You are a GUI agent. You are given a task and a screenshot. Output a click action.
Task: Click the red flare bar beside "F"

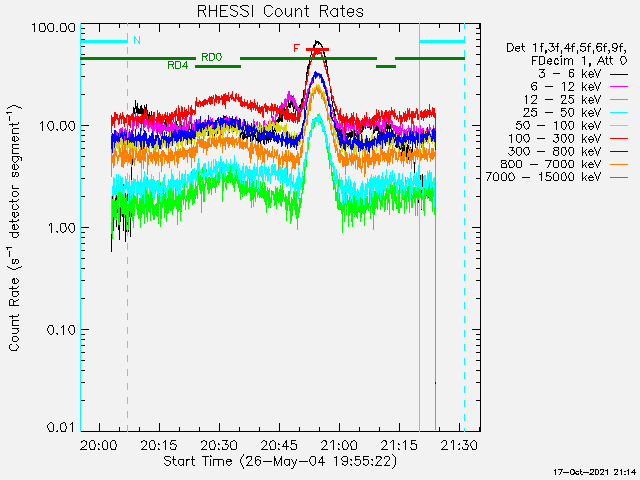tap(318, 50)
